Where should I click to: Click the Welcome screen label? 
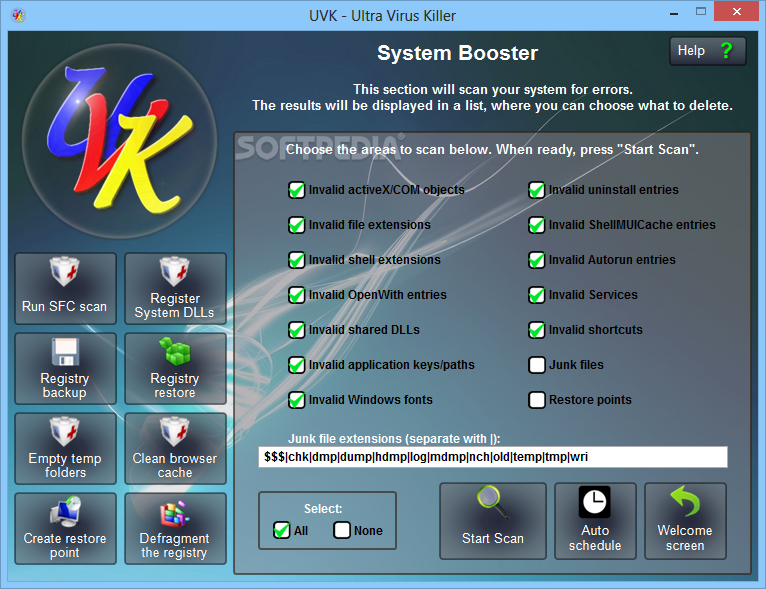(x=685, y=538)
